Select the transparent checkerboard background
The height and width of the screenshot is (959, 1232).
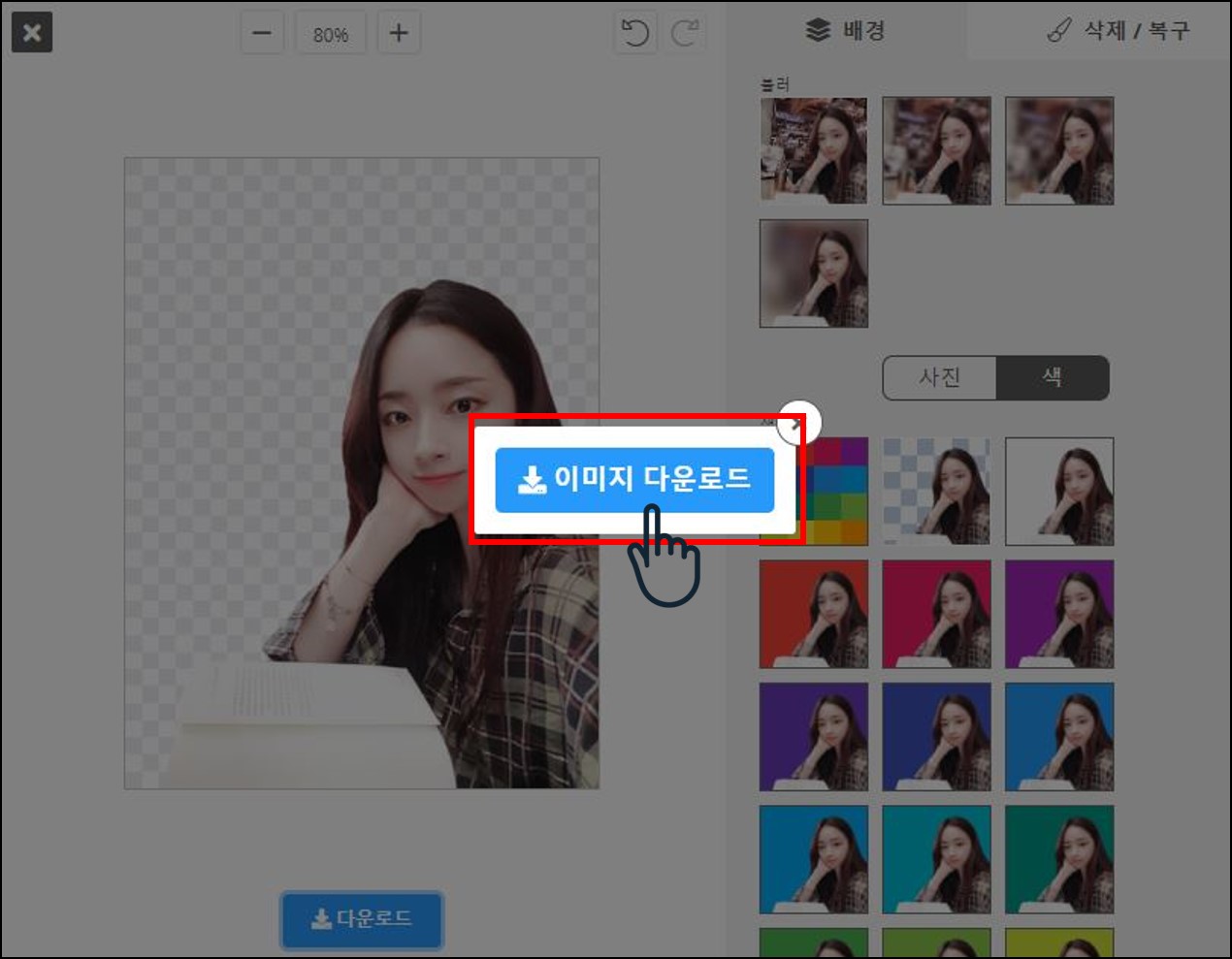936,491
